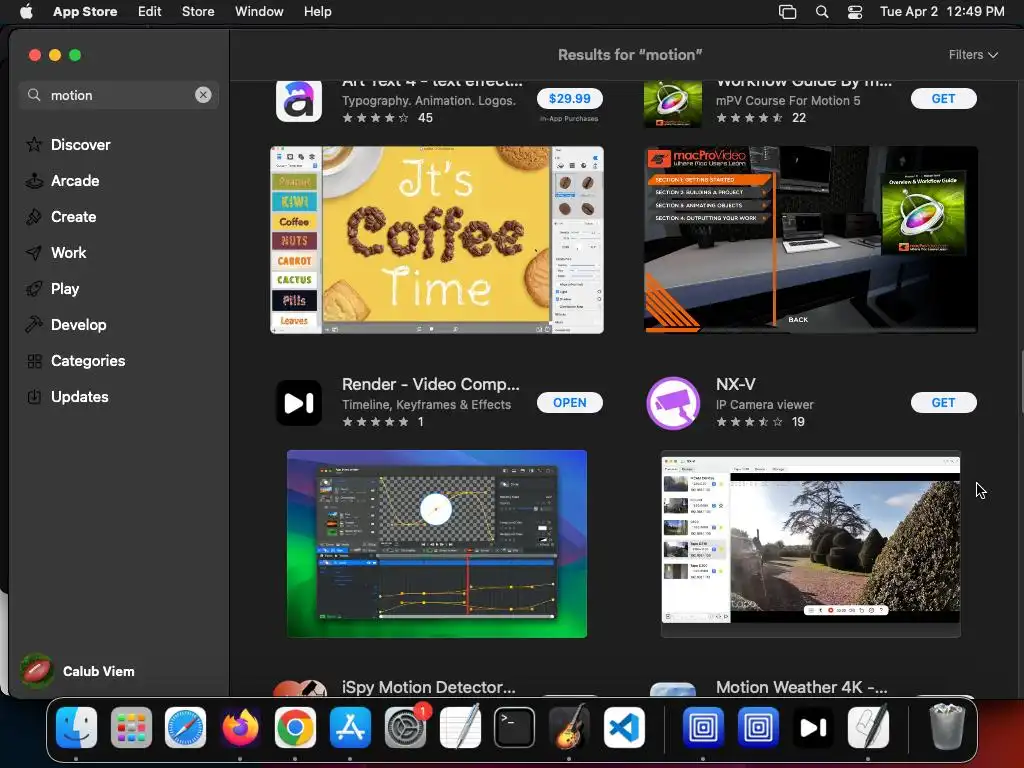Click the App Store icon in the dock
Screen dimensions: 1024x768
click(x=350, y=727)
